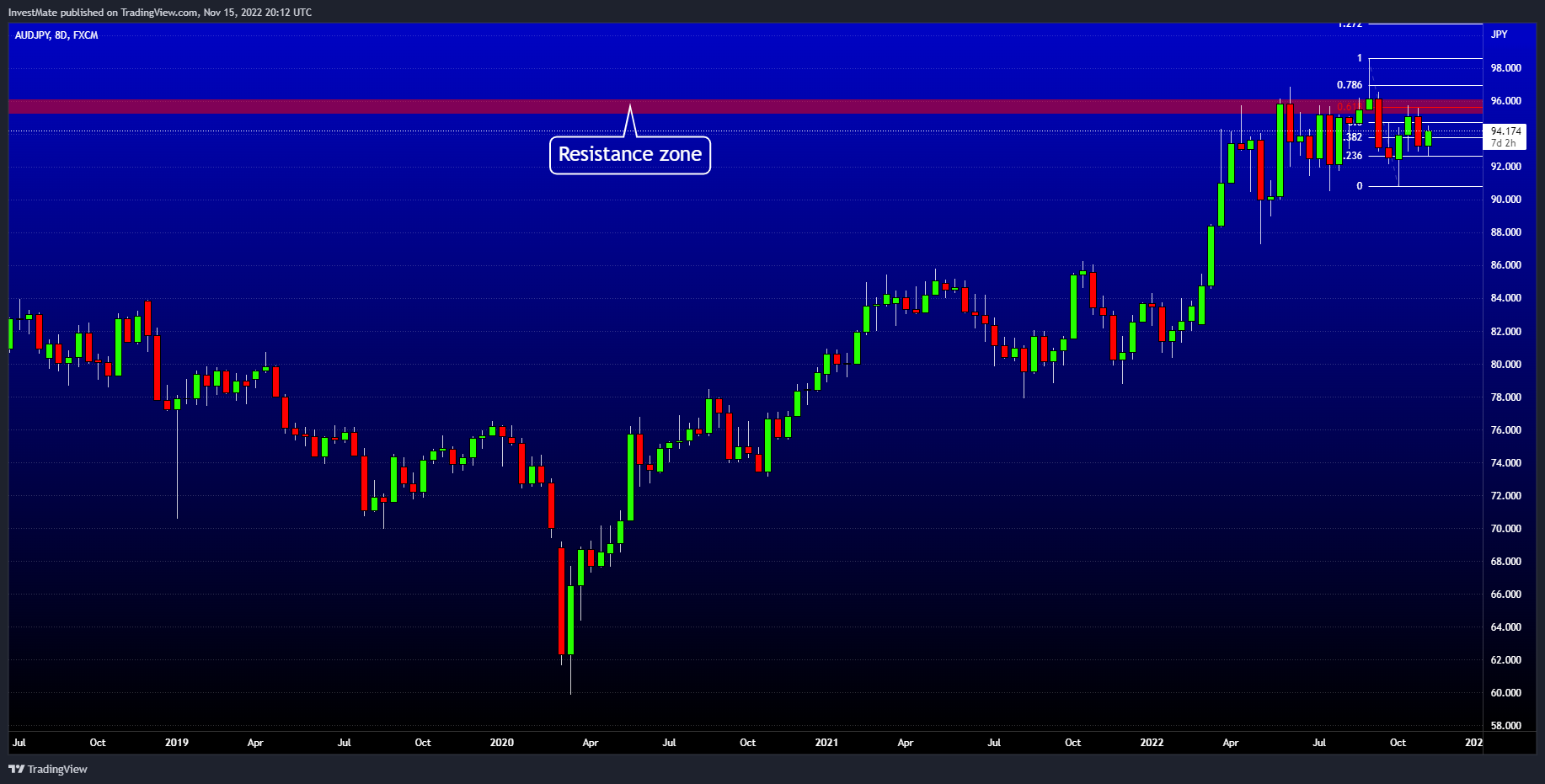Image resolution: width=1545 pixels, height=784 pixels.
Task: Click the TradingView wordmark text
Action: [x=57, y=770]
